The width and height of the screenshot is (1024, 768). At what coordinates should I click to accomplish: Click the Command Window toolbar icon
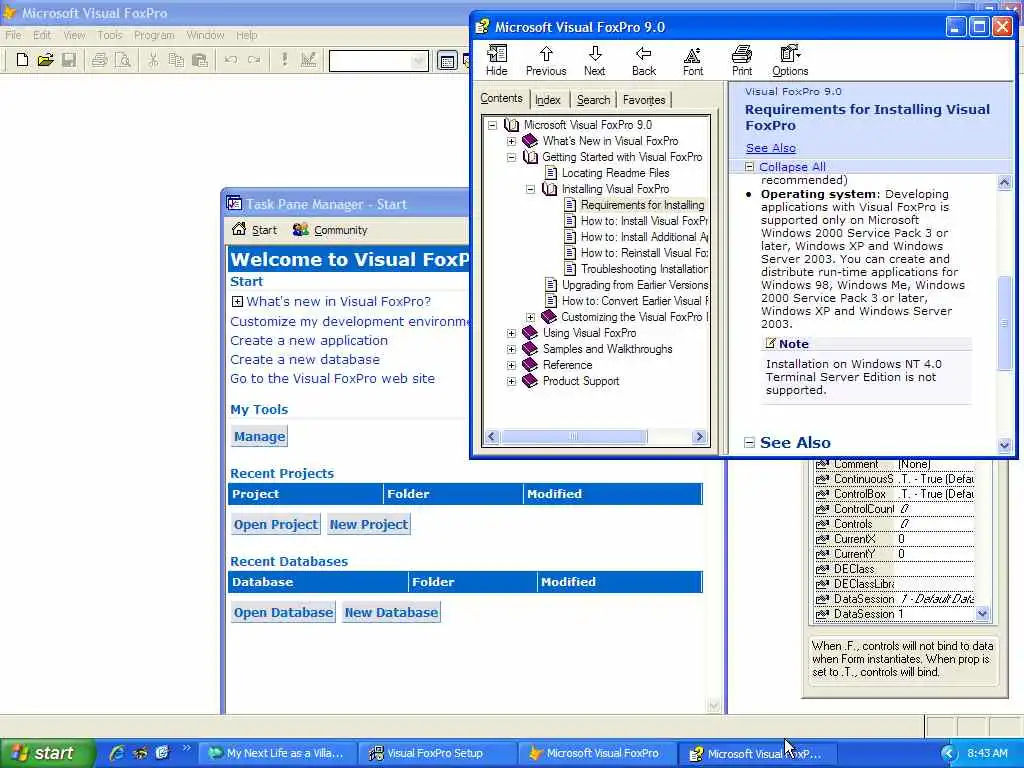(447, 61)
